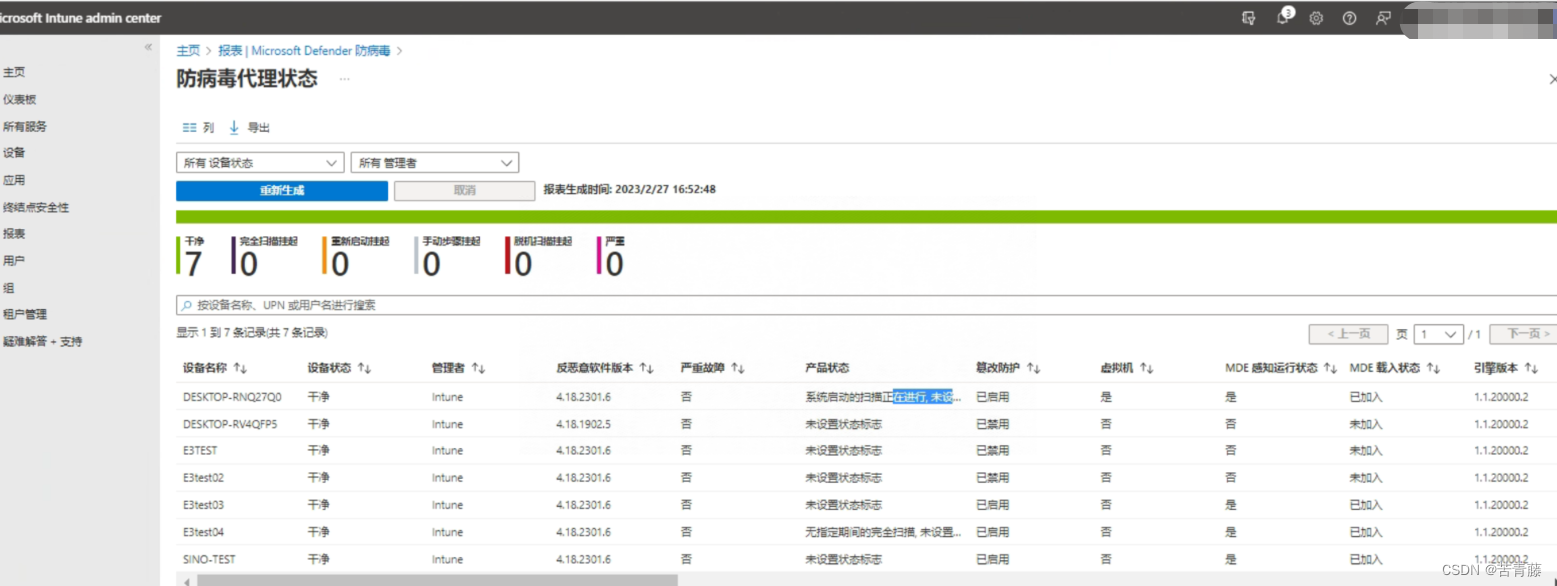The height and width of the screenshot is (586, 1557).
Task: Click the 列 columns button label
Action: (208, 128)
